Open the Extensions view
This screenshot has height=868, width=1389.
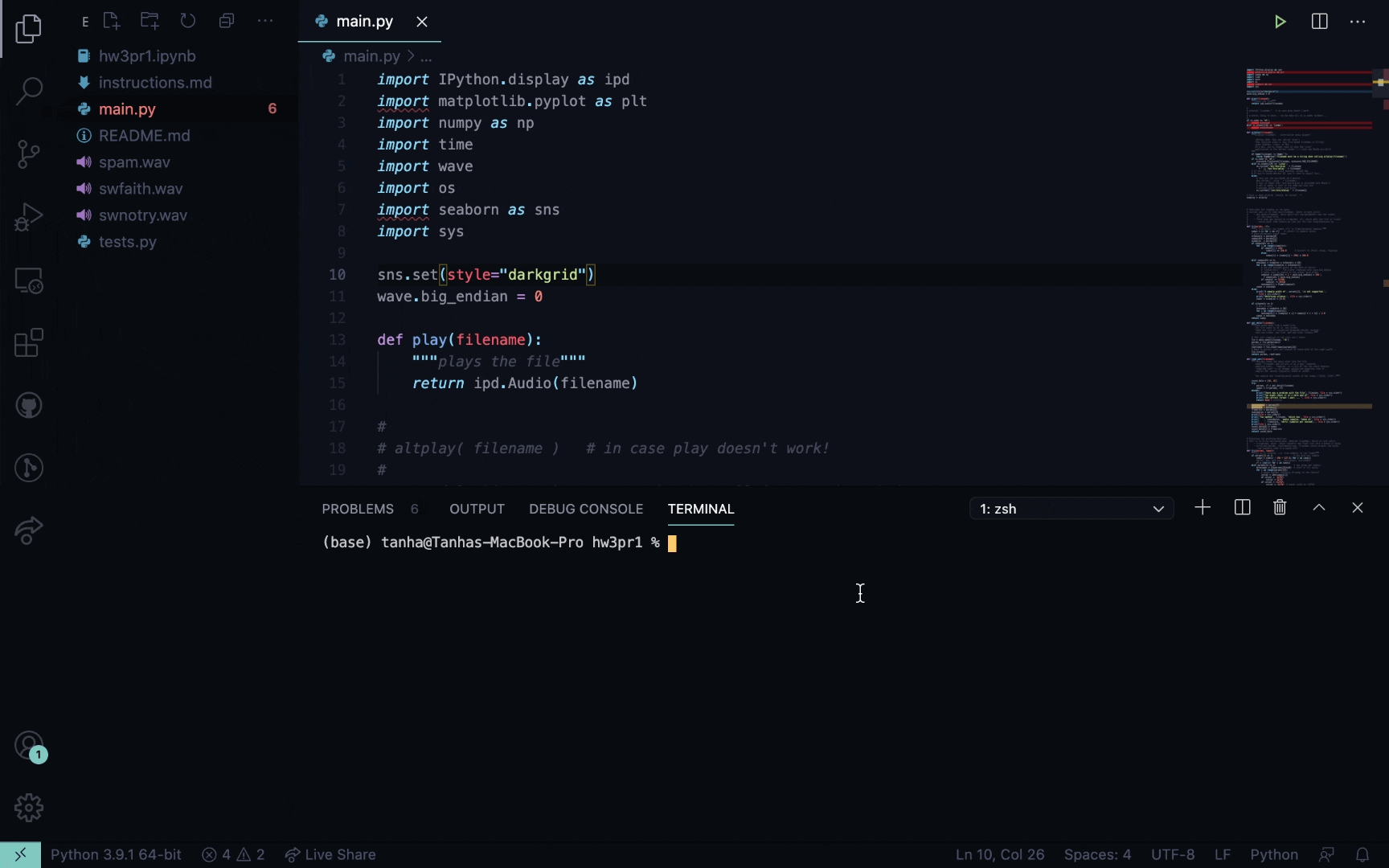(29, 343)
